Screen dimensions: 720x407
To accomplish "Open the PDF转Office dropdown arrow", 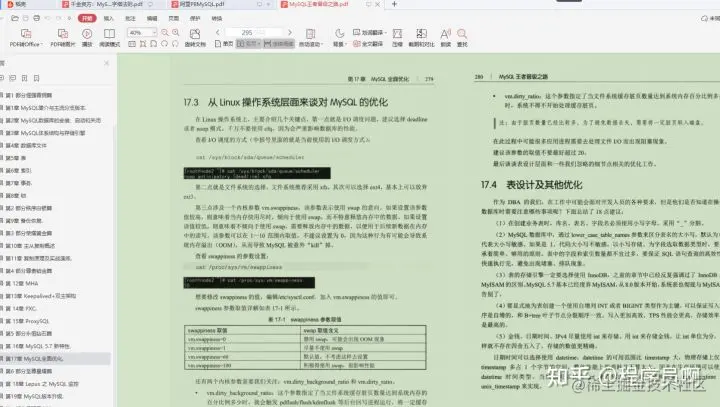I will (42, 45).
